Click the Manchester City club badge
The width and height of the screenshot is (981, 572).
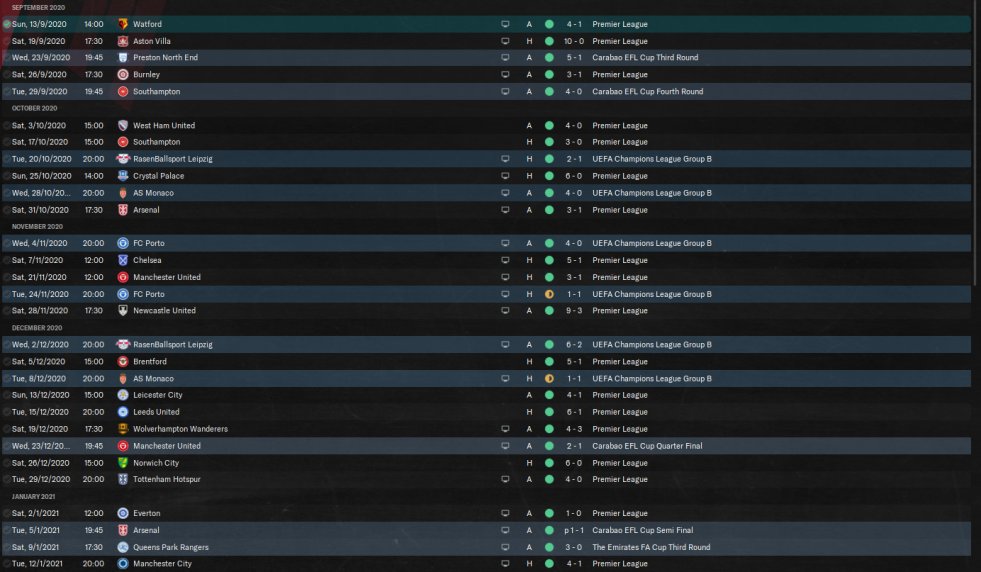pos(123,564)
